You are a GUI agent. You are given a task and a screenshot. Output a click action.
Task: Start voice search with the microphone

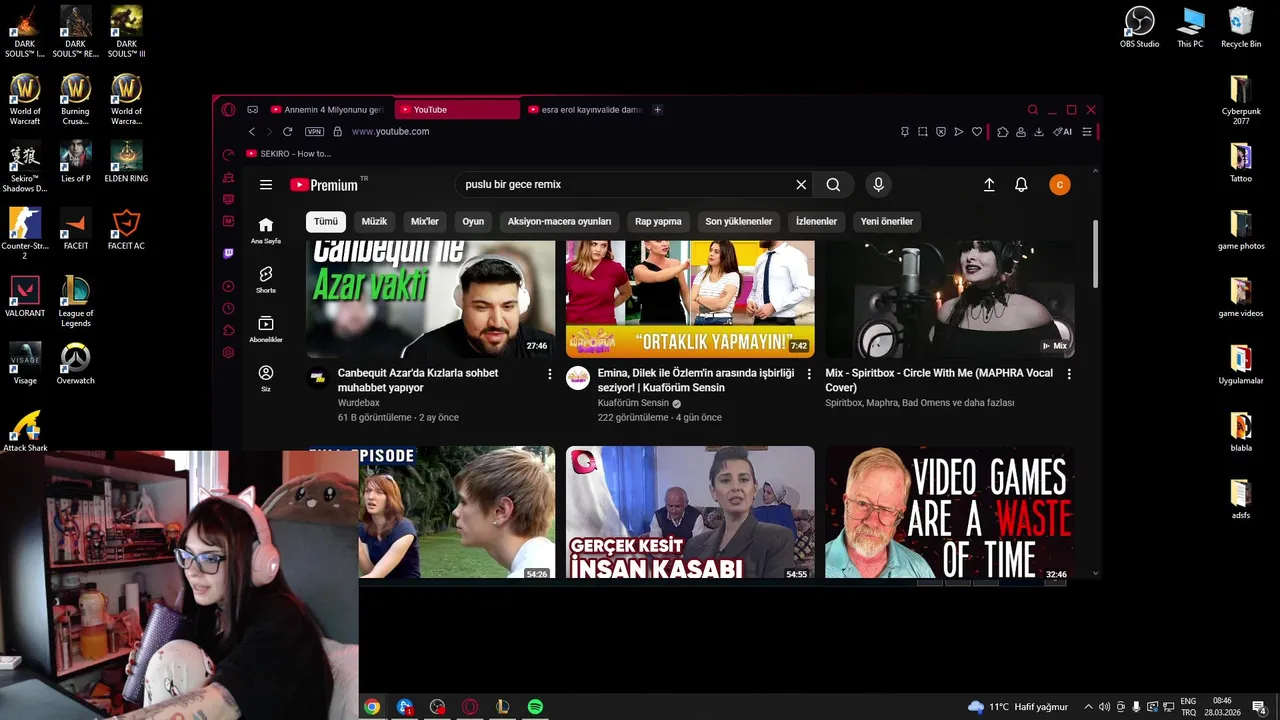click(878, 185)
